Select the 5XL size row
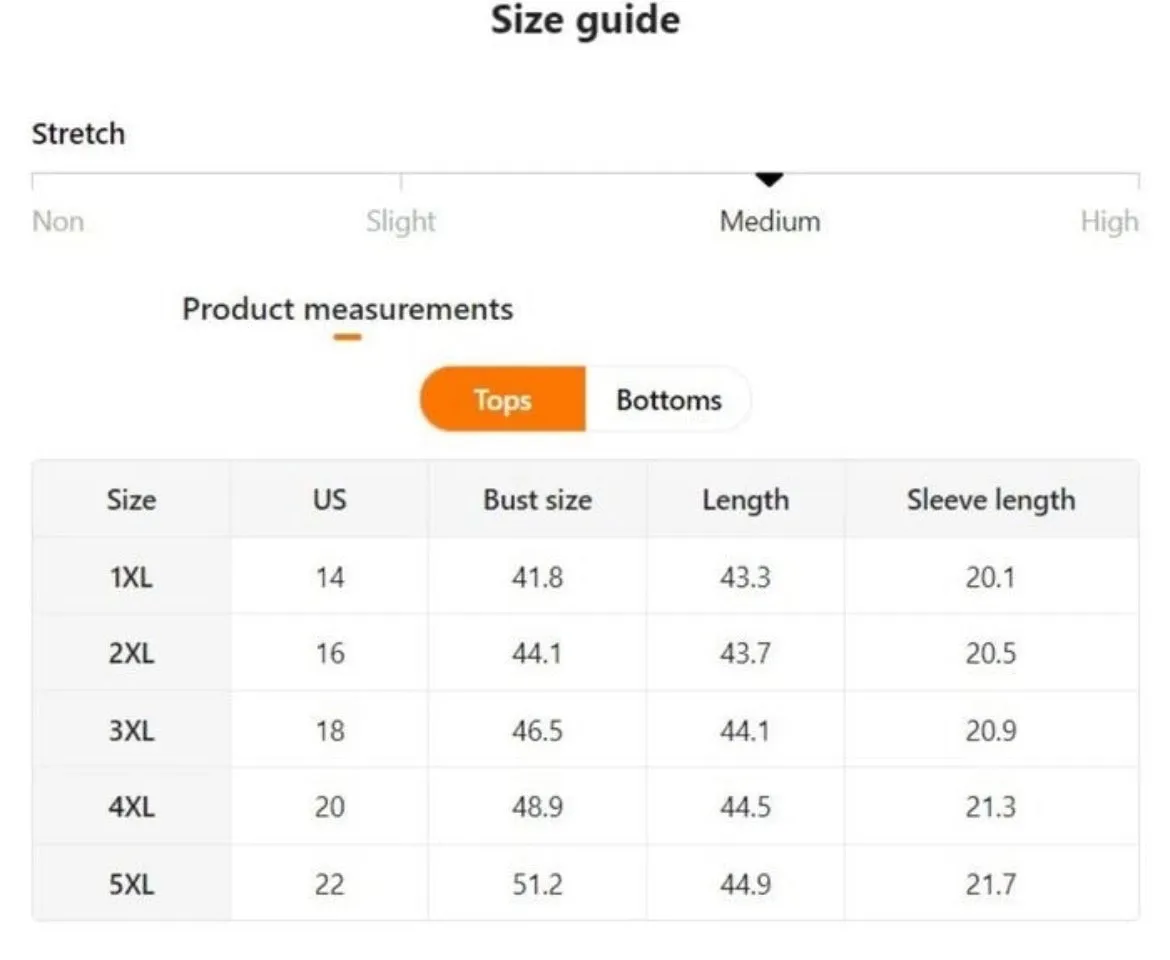 (x=586, y=884)
